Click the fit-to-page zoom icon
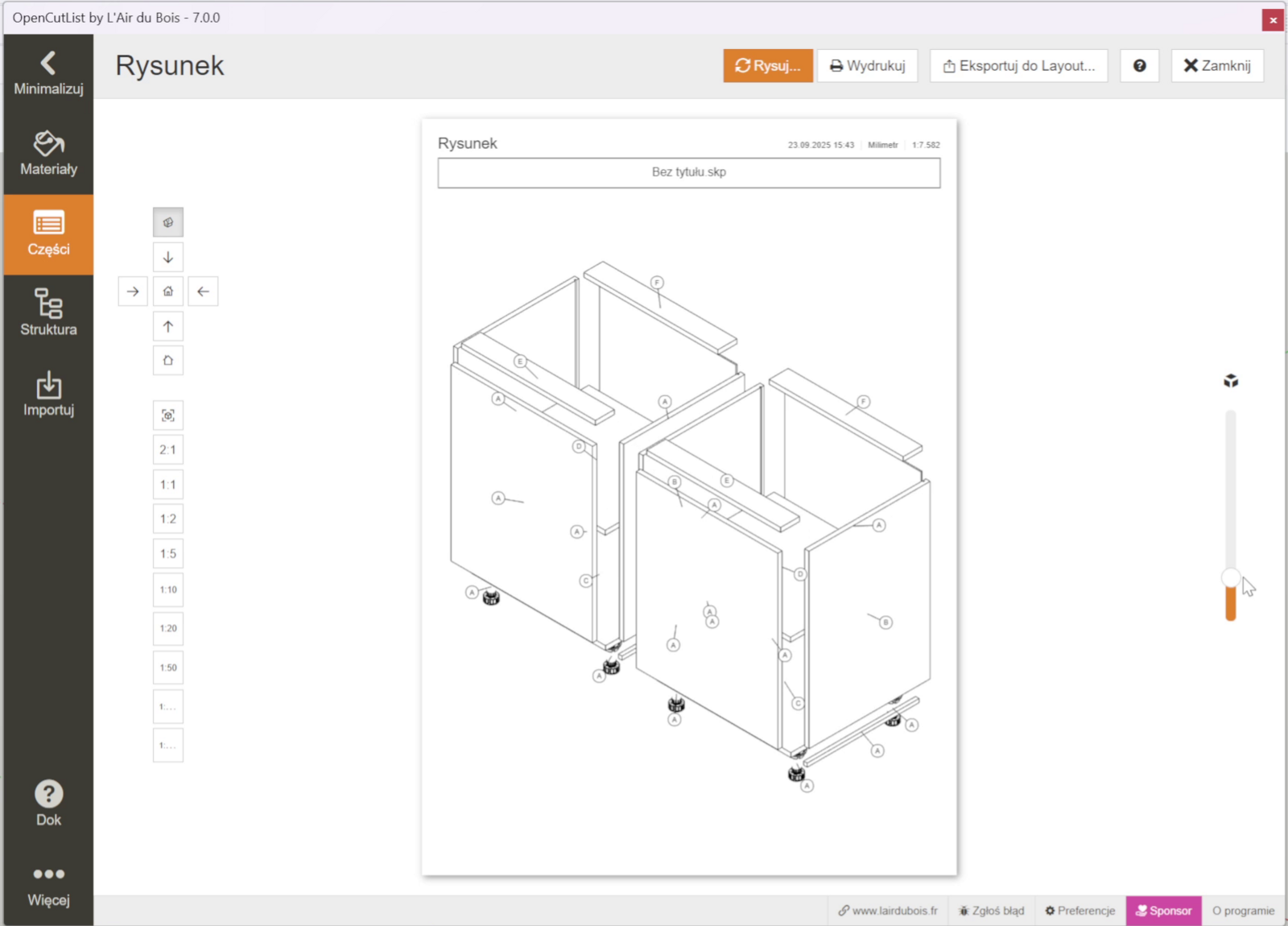Viewport: 1288px width, 926px height. [x=168, y=415]
